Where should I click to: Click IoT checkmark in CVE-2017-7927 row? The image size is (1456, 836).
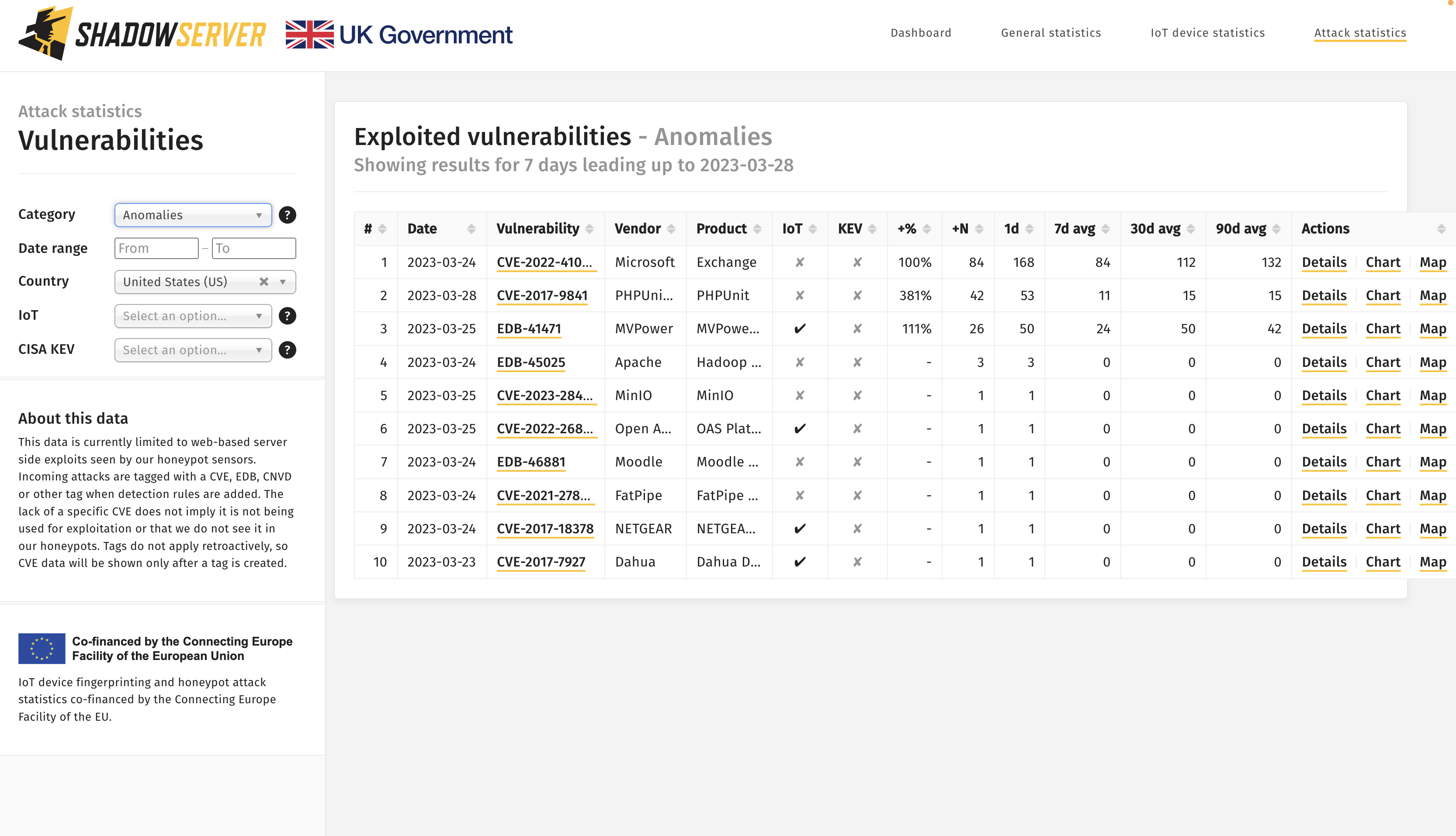coord(800,562)
